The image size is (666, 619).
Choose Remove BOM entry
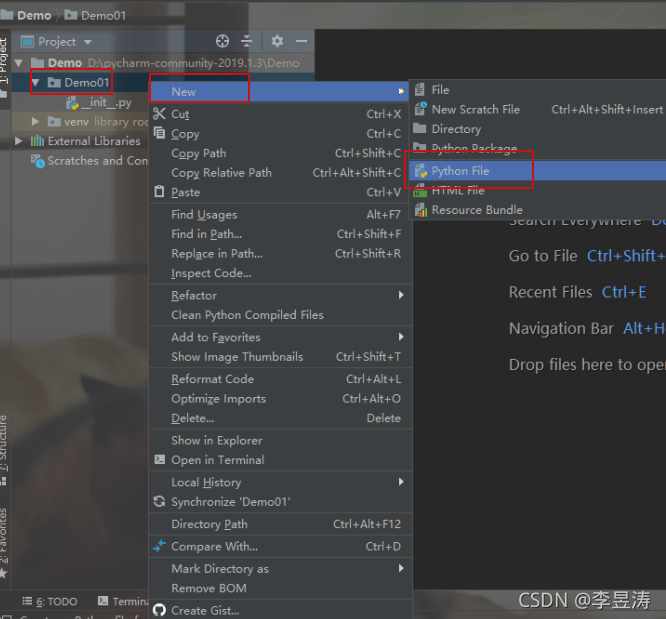(281, 588)
